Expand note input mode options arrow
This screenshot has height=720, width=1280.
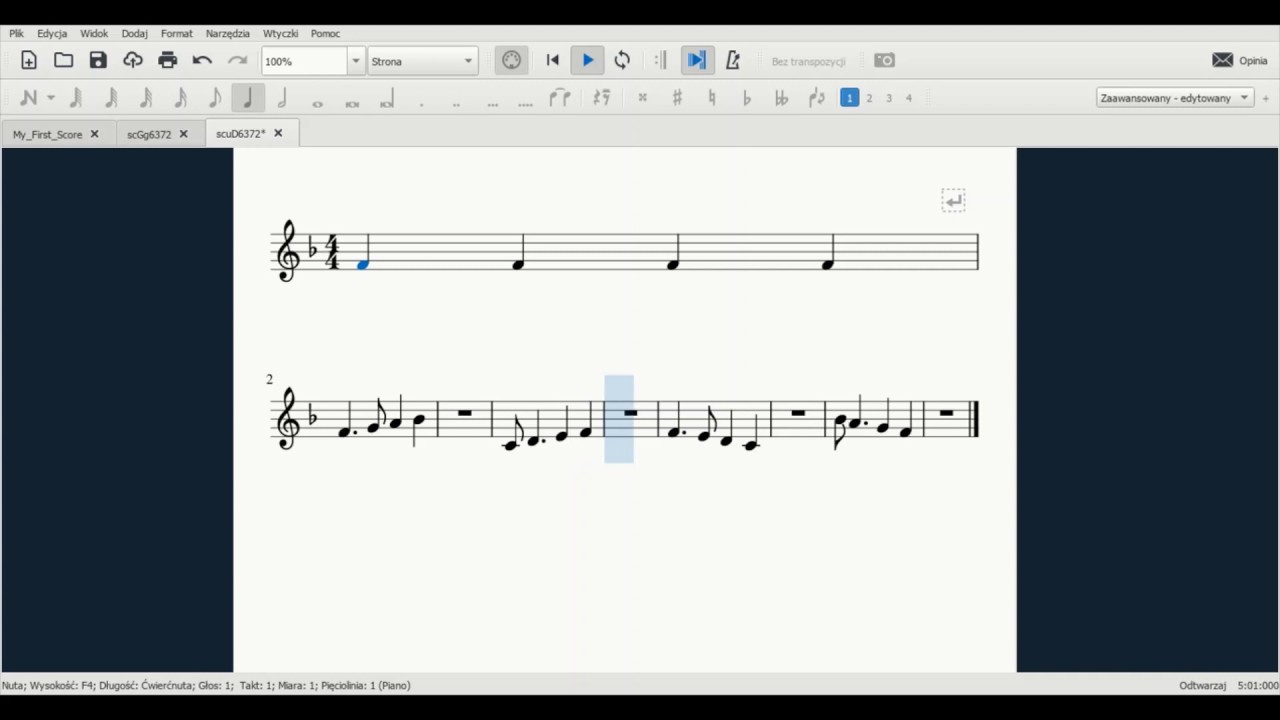coord(51,98)
